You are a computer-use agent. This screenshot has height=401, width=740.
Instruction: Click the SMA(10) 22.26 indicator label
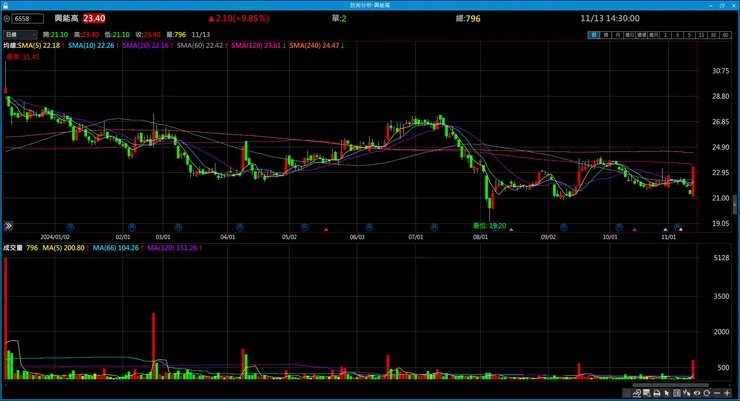point(91,45)
